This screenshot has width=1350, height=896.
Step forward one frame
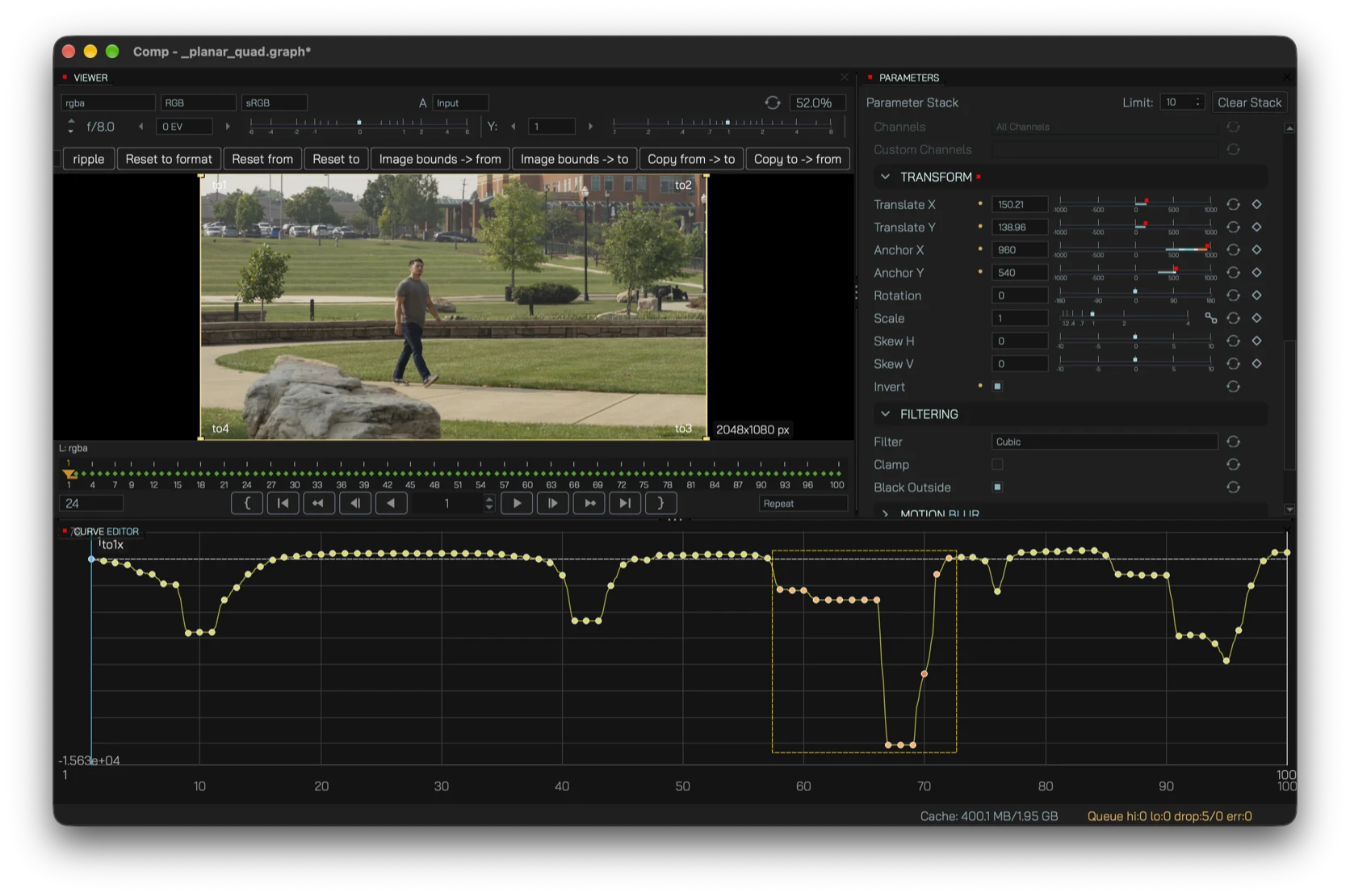[553, 503]
